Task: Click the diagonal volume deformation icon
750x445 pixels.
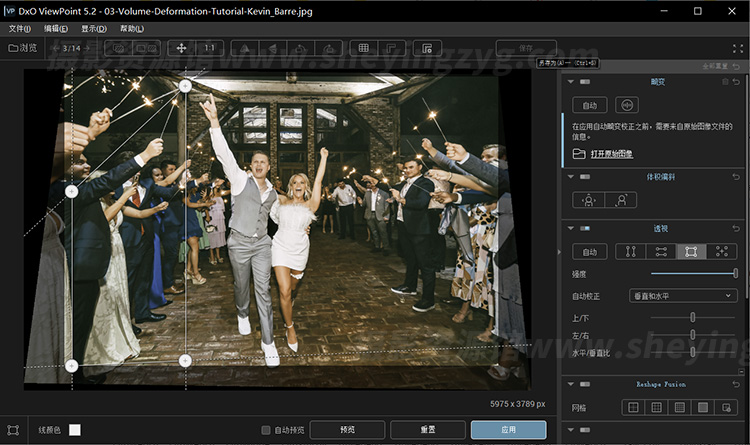Action: pos(622,200)
